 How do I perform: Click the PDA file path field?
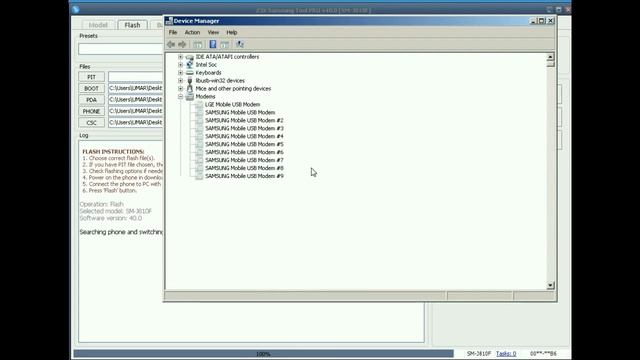136,100
